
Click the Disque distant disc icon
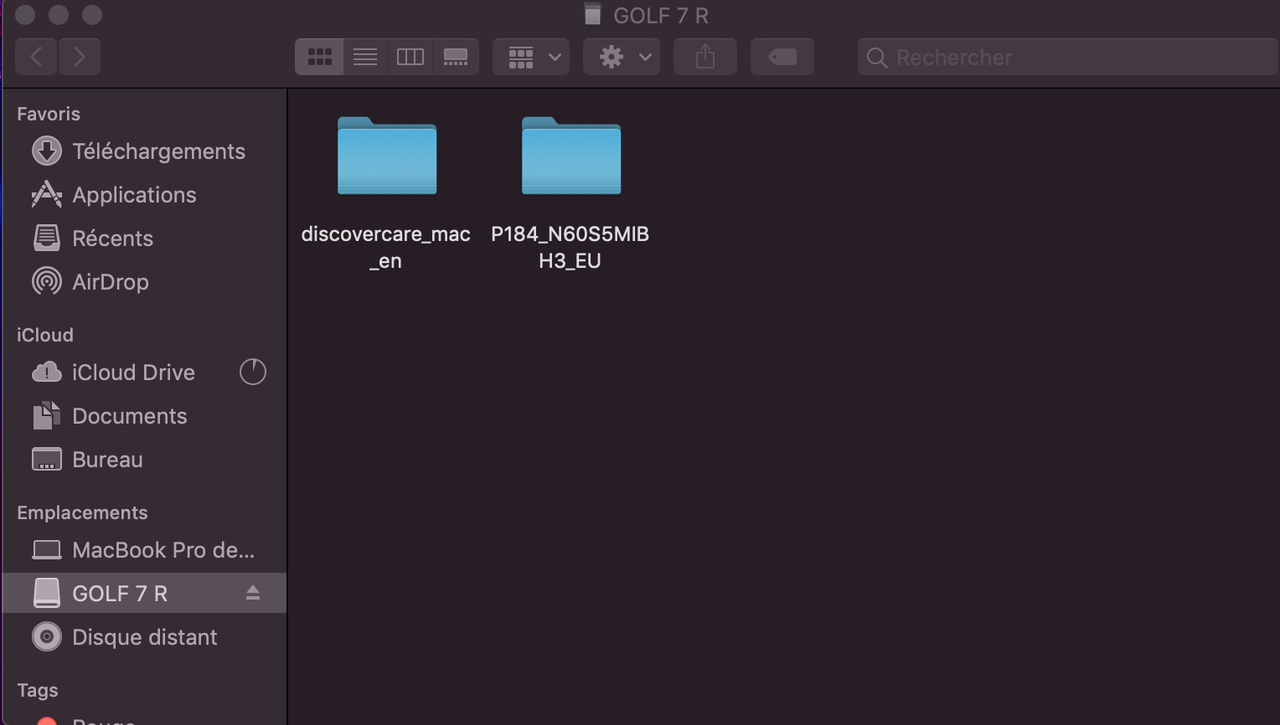click(47, 637)
